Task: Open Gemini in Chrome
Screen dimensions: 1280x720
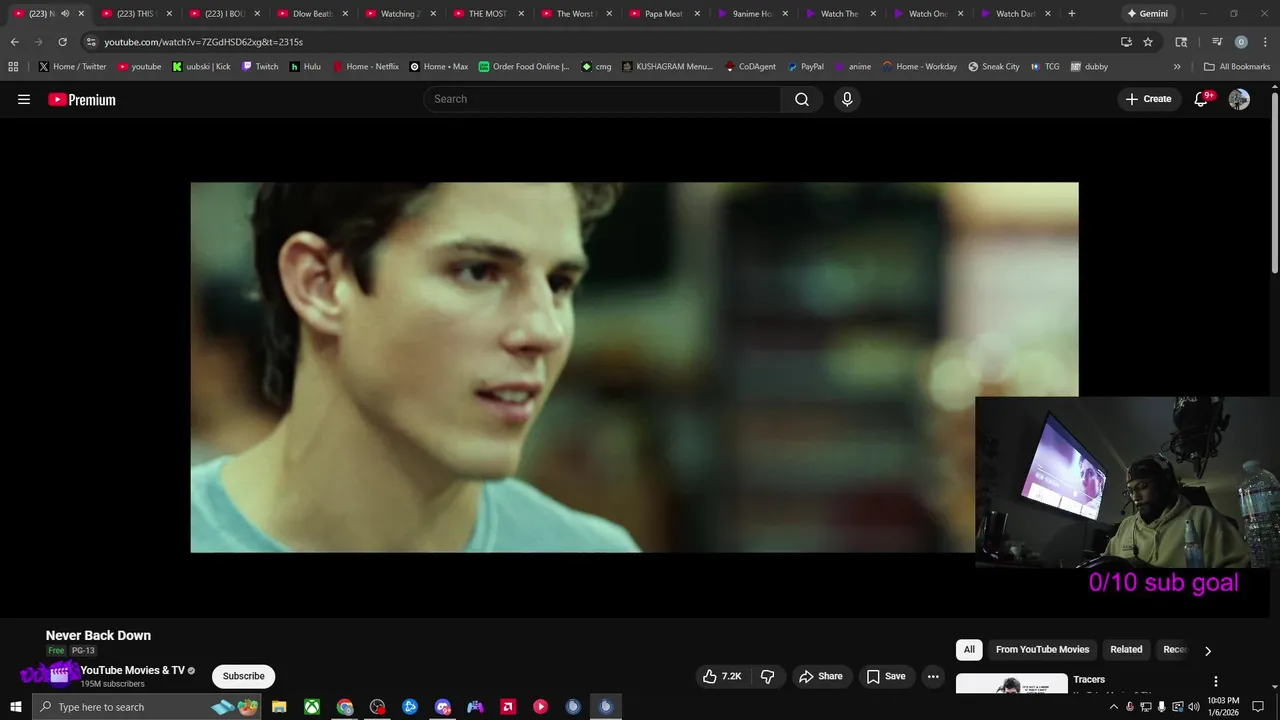Action: (1147, 14)
